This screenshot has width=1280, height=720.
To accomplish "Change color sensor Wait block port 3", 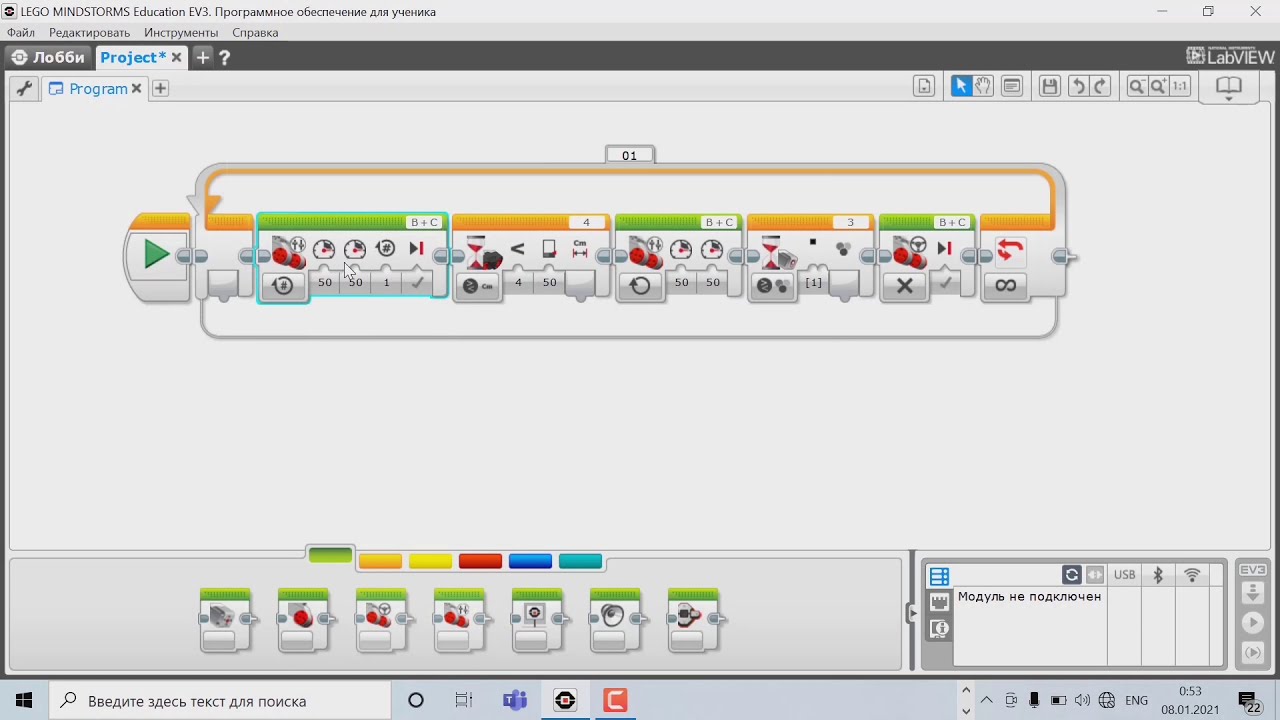I will click(851, 222).
